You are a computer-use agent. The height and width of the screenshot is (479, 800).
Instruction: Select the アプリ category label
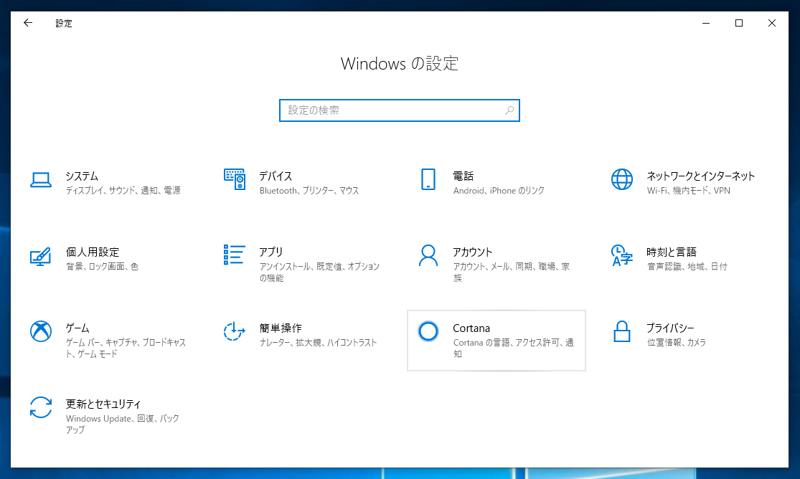click(x=271, y=252)
